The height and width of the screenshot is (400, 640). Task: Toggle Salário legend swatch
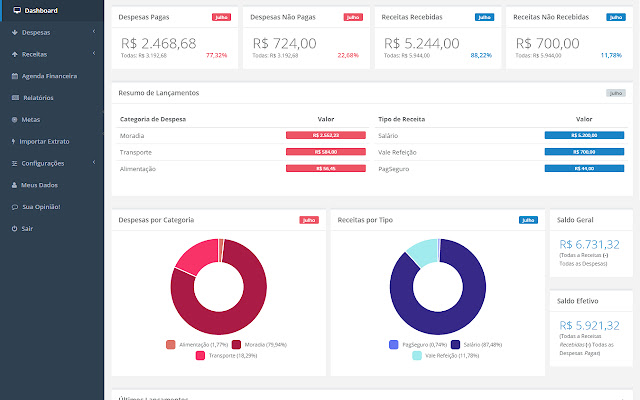coord(456,344)
